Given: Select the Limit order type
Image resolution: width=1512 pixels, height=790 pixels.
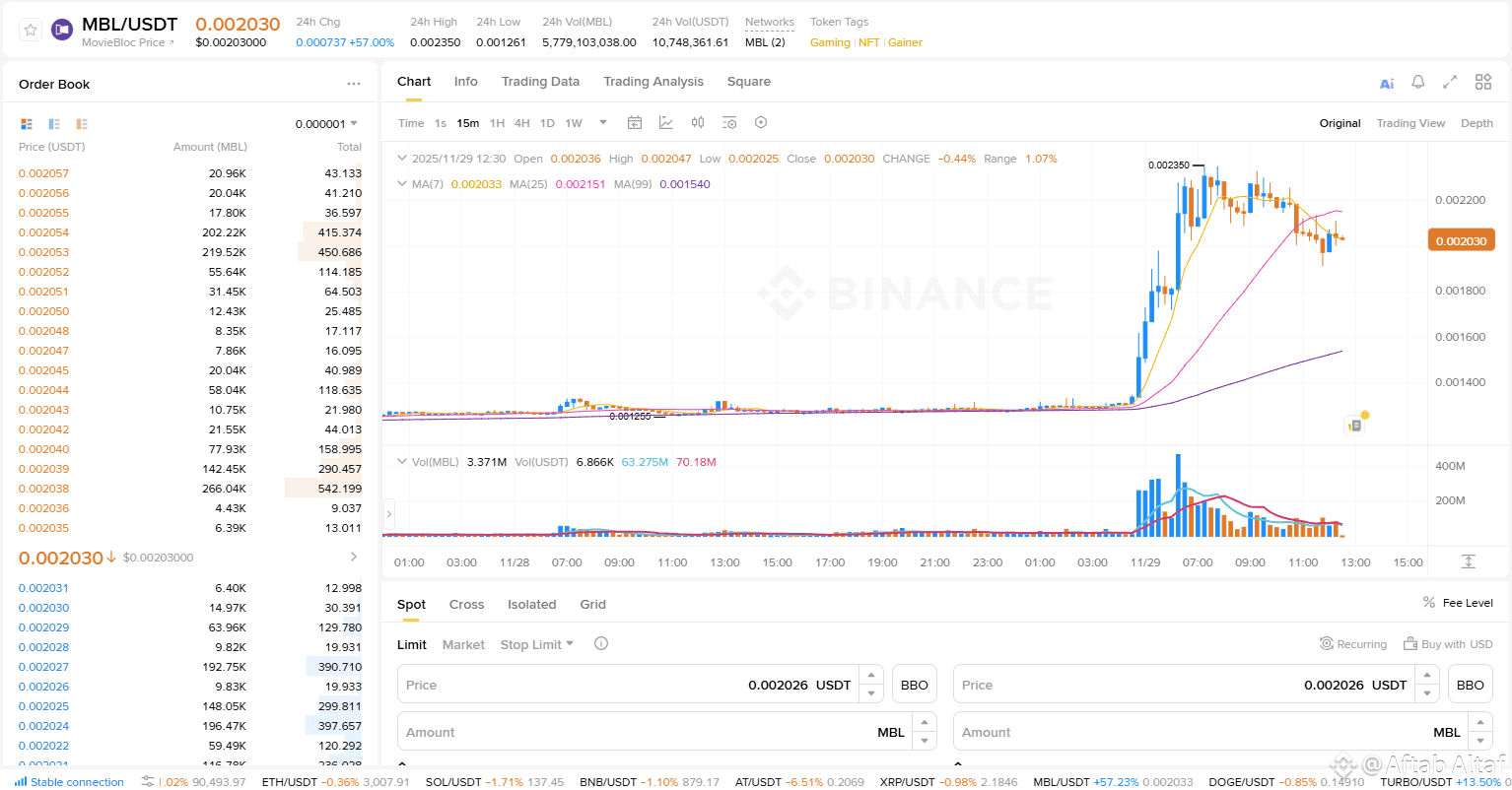Looking at the screenshot, I should [x=412, y=644].
